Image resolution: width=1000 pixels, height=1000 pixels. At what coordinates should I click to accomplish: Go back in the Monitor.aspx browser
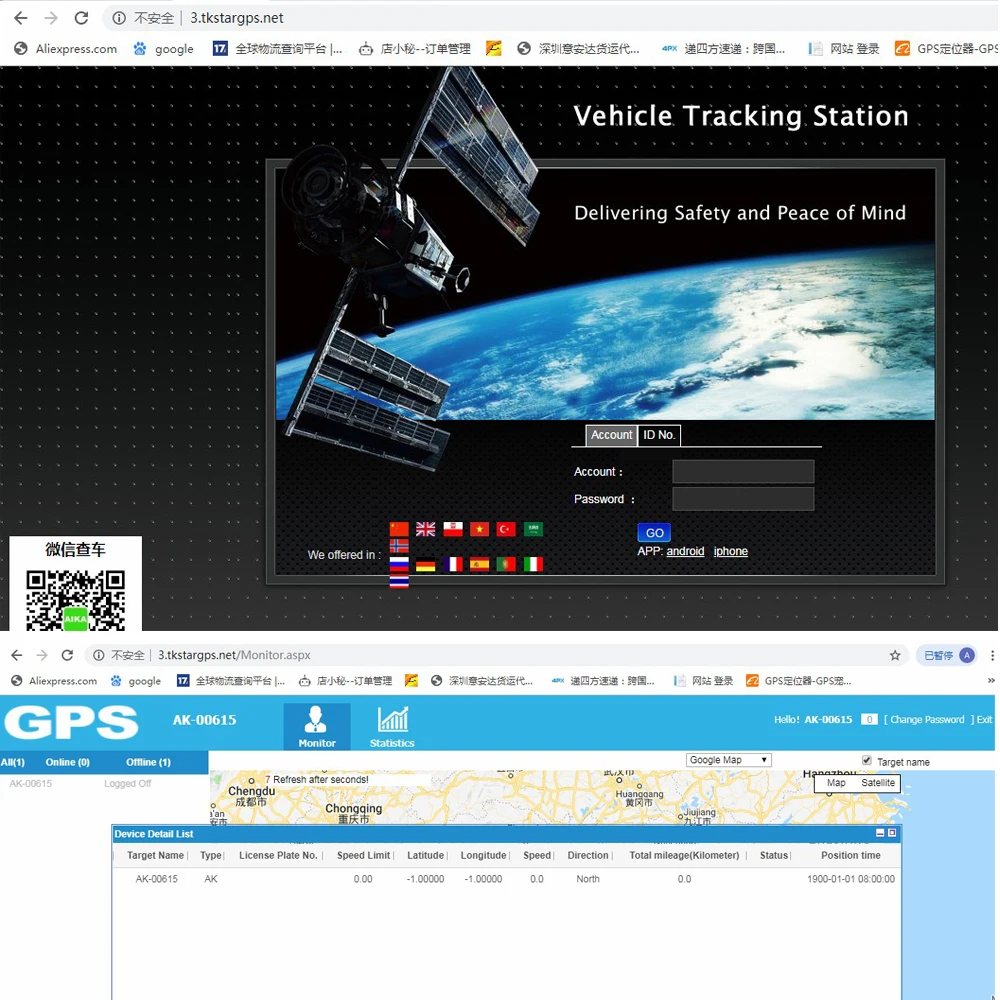tap(17, 655)
